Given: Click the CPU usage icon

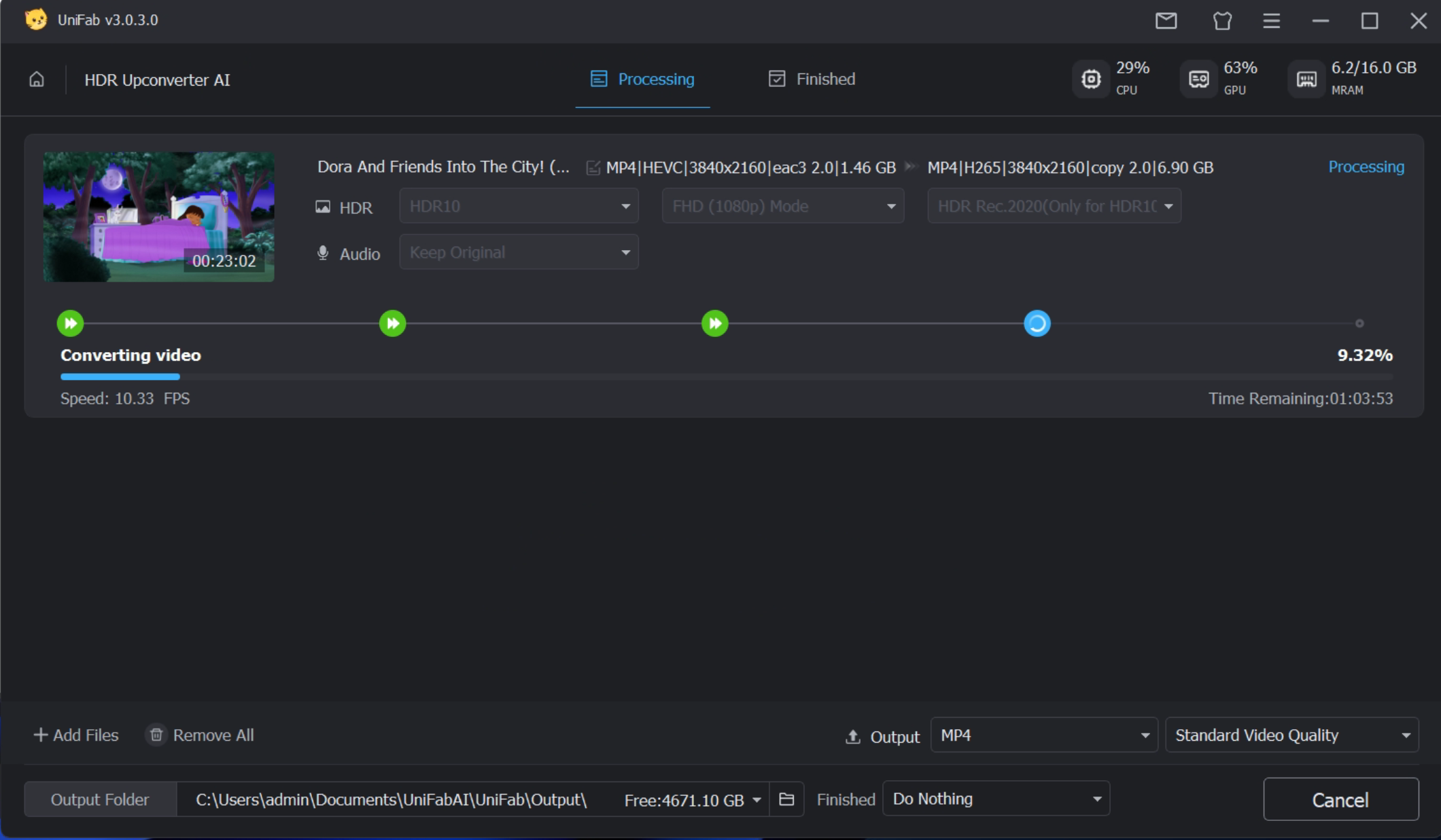Looking at the screenshot, I should tap(1091, 80).
